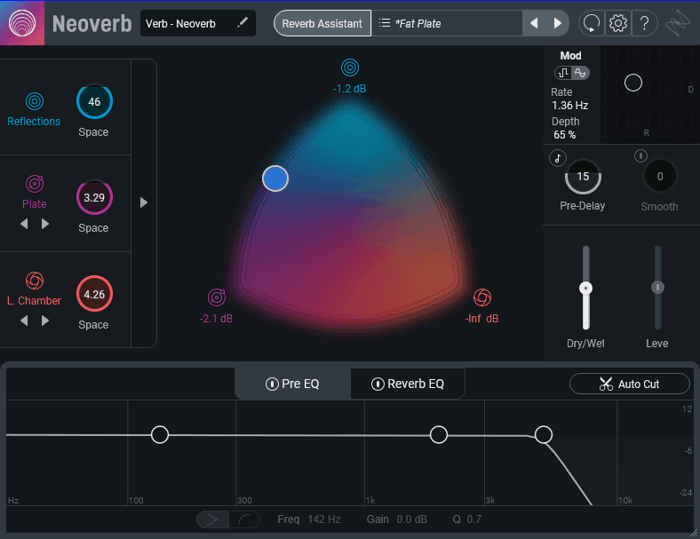Click the L. Chamber Space knob showing 4.26

[94, 294]
